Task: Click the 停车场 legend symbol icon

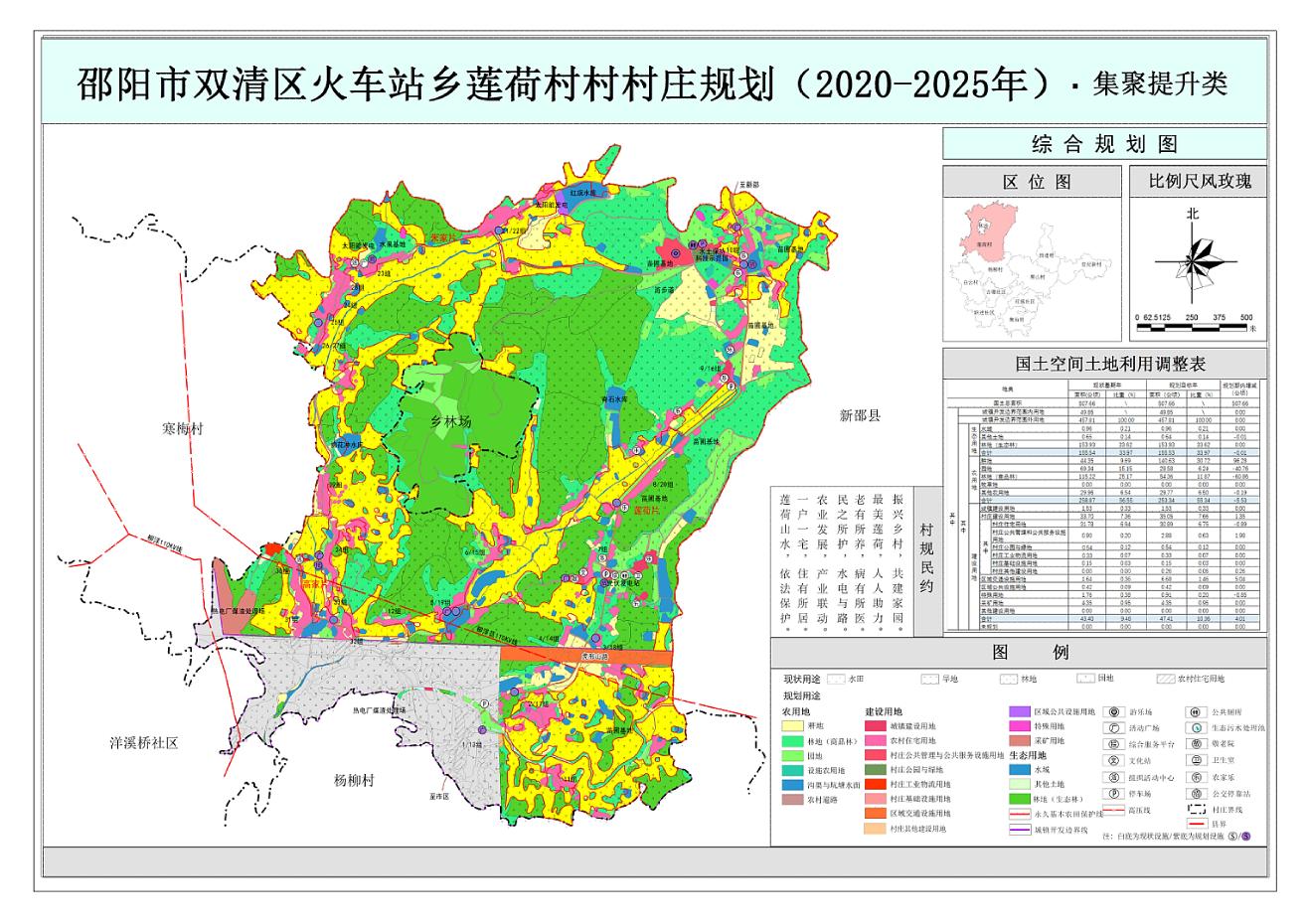Action: (x=1113, y=794)
